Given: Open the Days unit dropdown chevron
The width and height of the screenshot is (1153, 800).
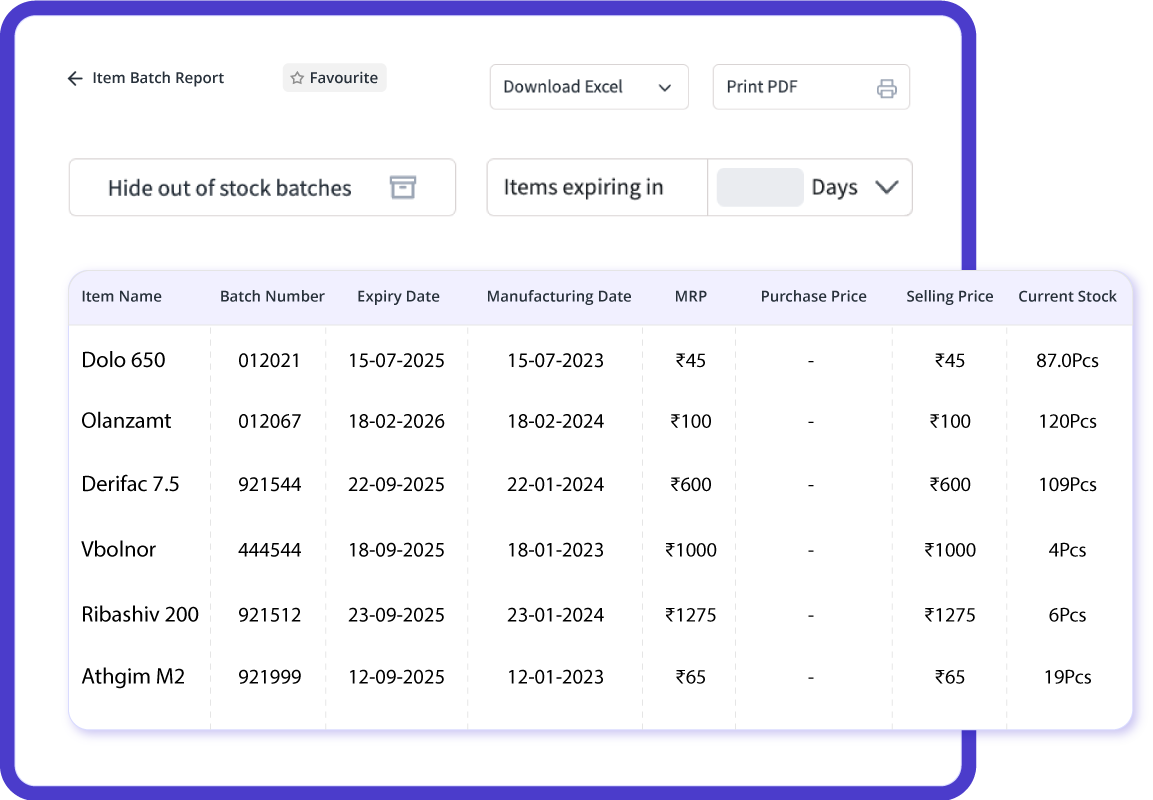Looking at the screenshot, I should pos(887,188).
